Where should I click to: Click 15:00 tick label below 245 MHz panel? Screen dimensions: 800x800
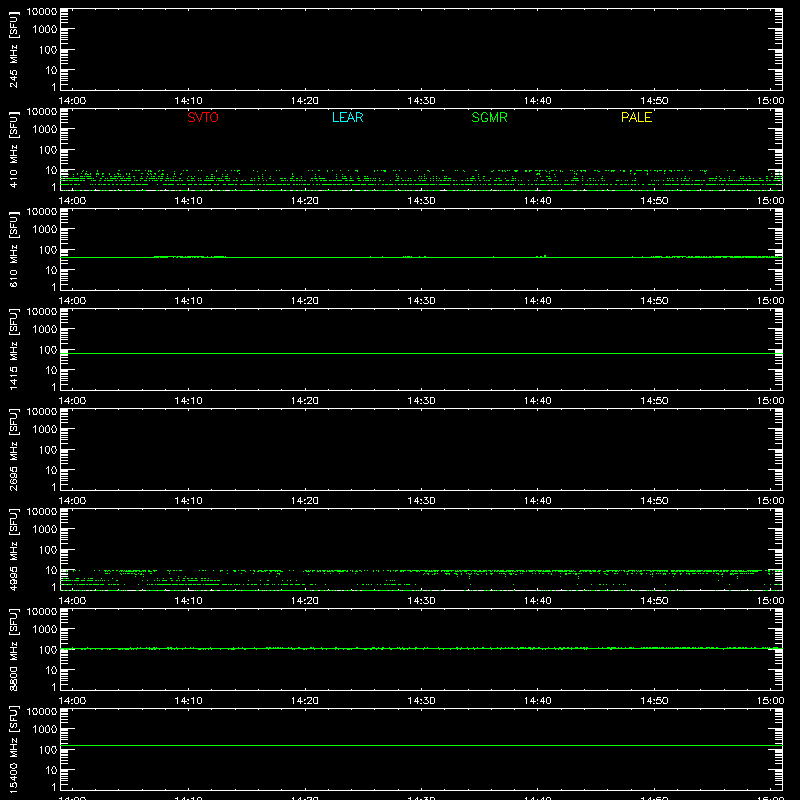tap(770, 101)
